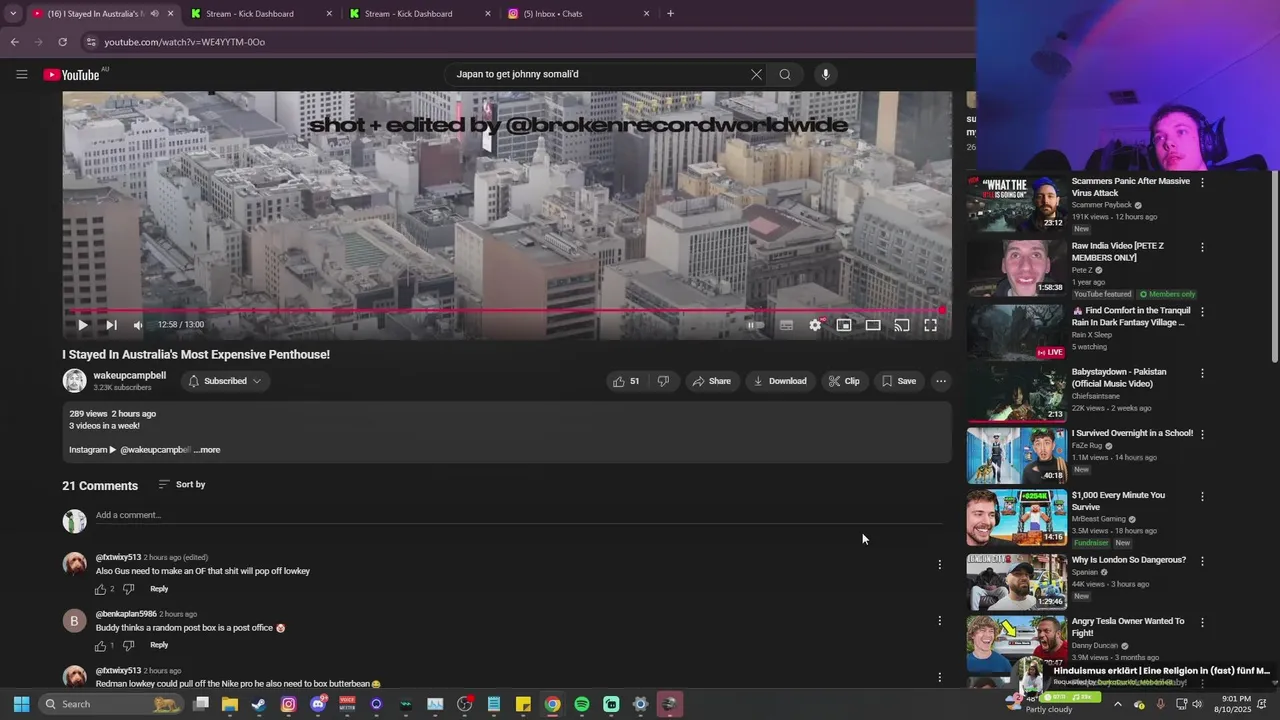Expand the description with ...more

207,450
